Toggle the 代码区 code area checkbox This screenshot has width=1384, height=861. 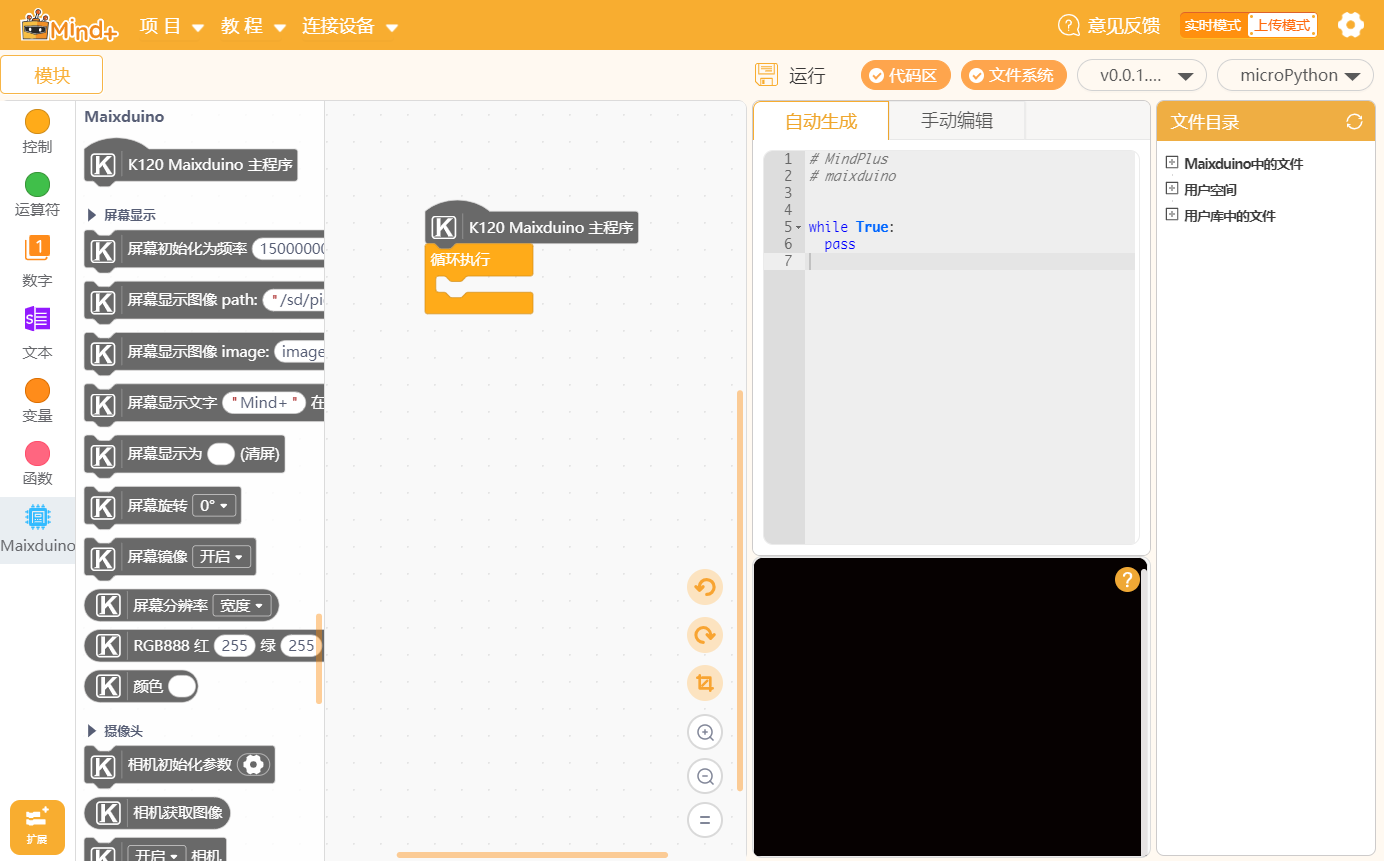click(877, 75)
